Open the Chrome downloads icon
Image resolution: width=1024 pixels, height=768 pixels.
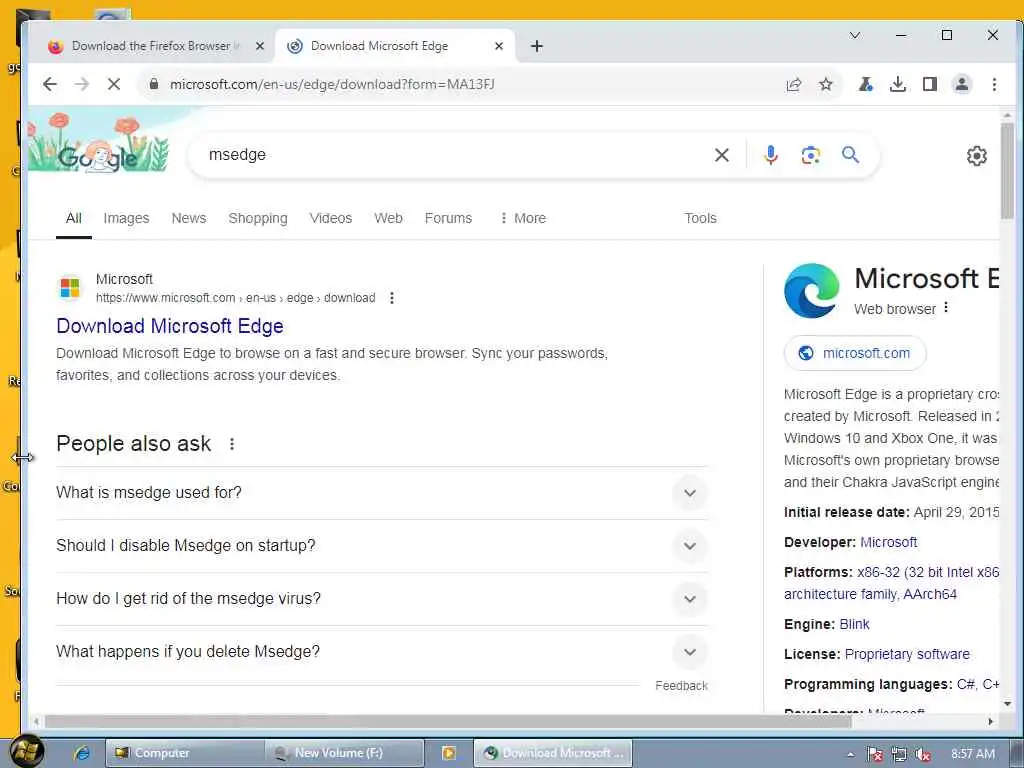point(898,84)
